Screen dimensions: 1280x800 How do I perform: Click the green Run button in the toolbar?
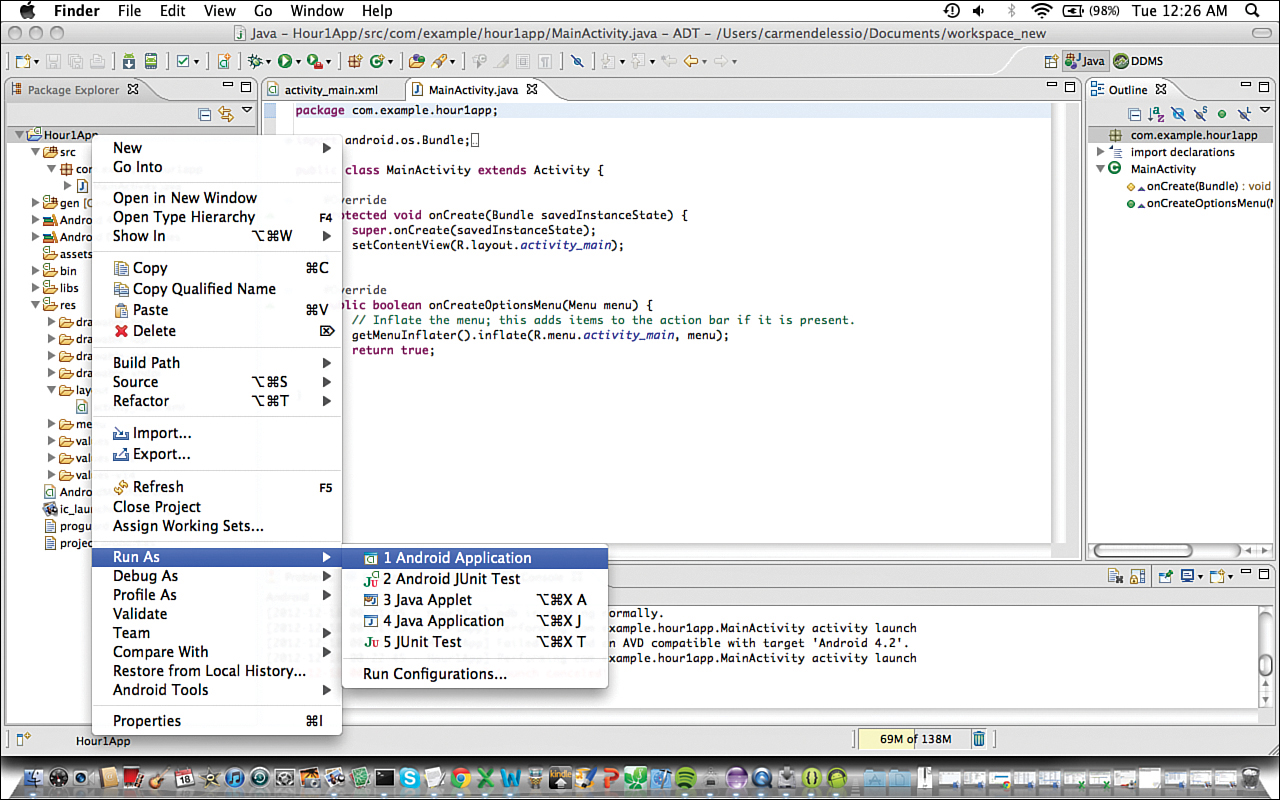point(284,61)
